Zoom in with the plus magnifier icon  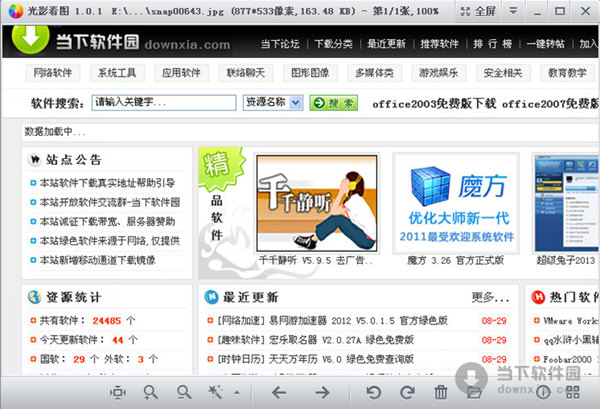point(150,392)
